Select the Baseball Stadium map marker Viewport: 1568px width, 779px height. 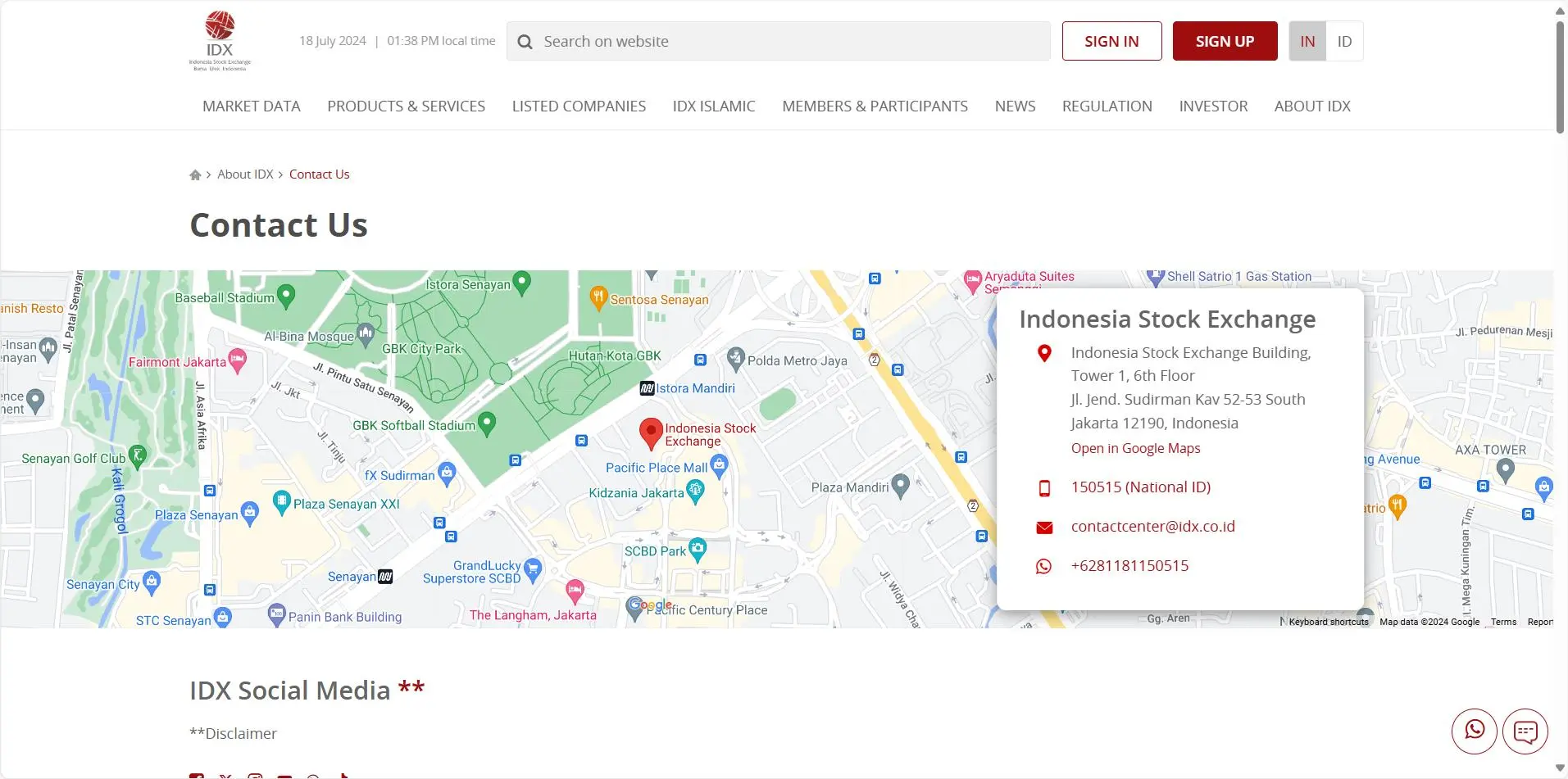(286, 297)
